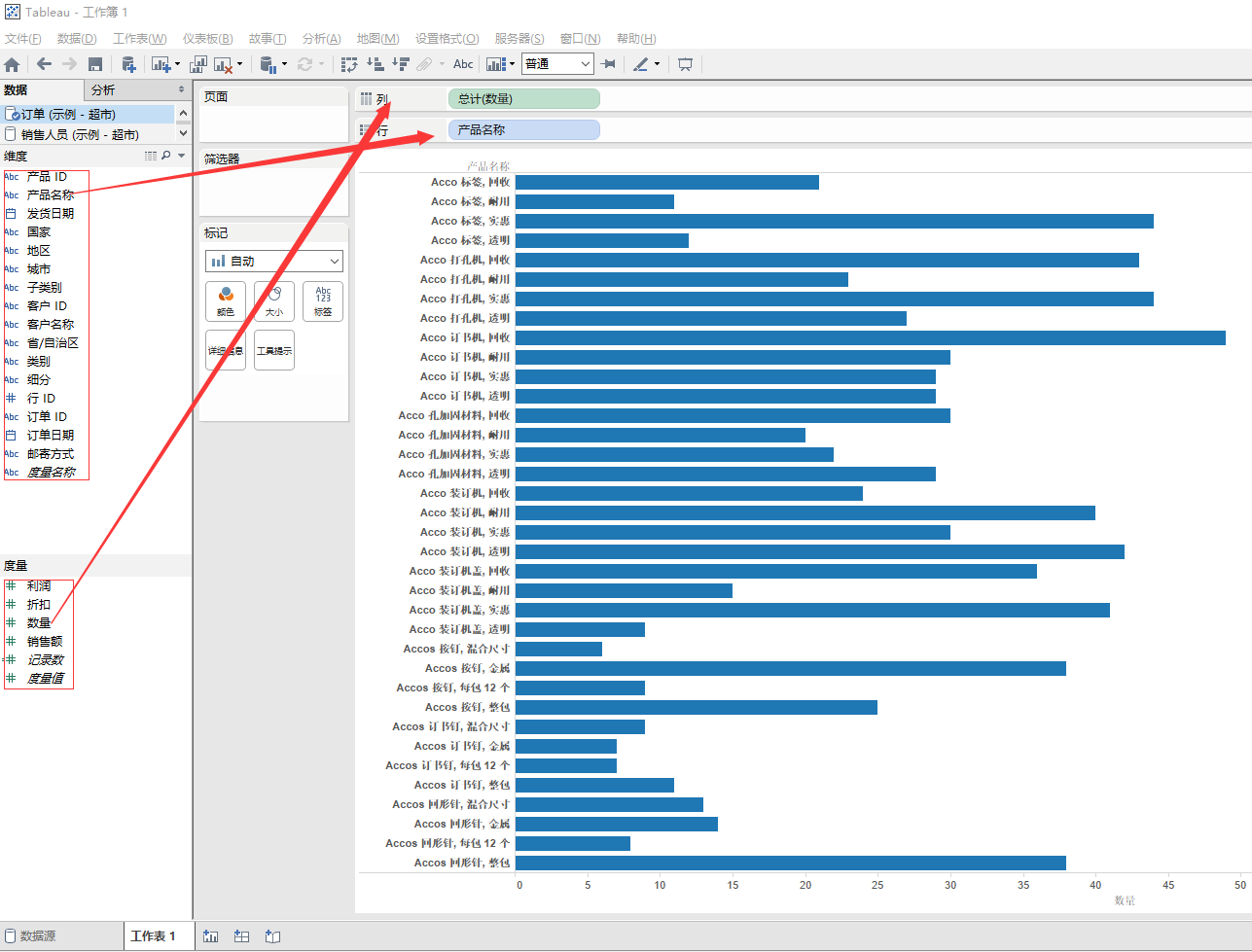Select the 销售人员 (示例 - 超市) data source

pyautogui.click(x=89, y=134)
